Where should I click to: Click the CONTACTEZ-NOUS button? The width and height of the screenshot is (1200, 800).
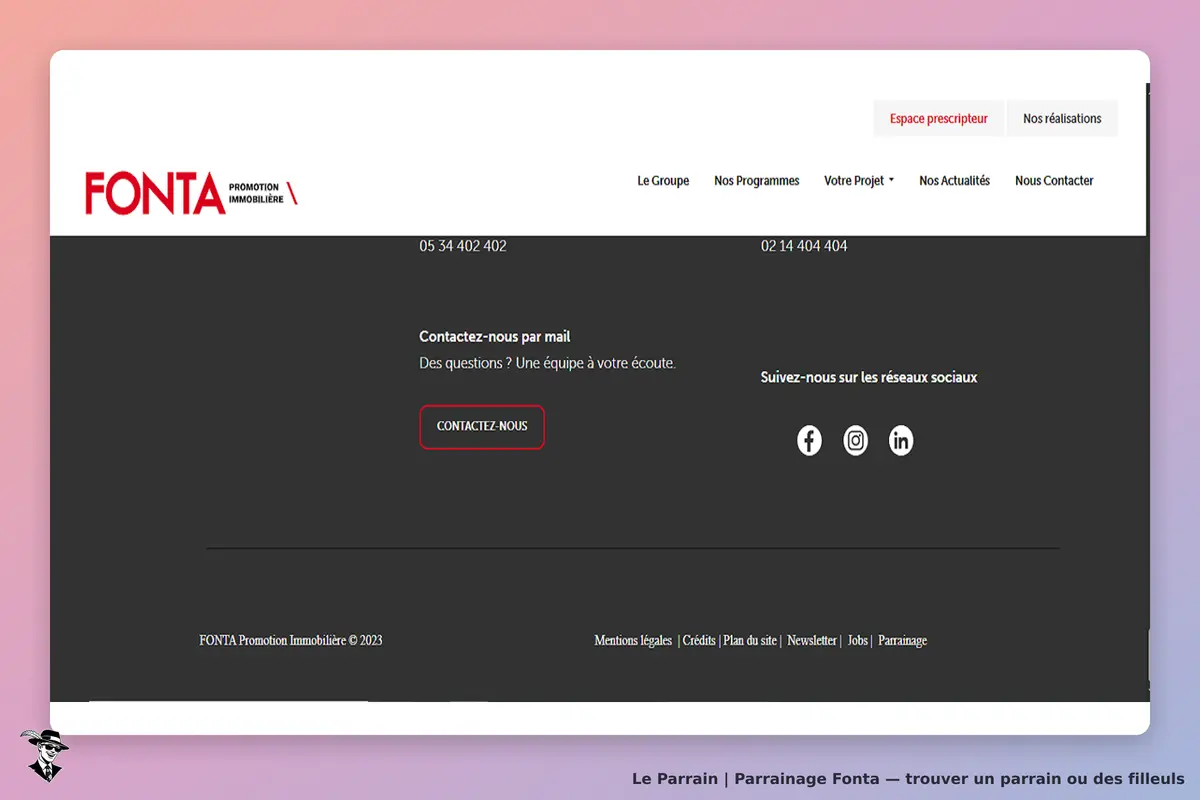[482, 427]
